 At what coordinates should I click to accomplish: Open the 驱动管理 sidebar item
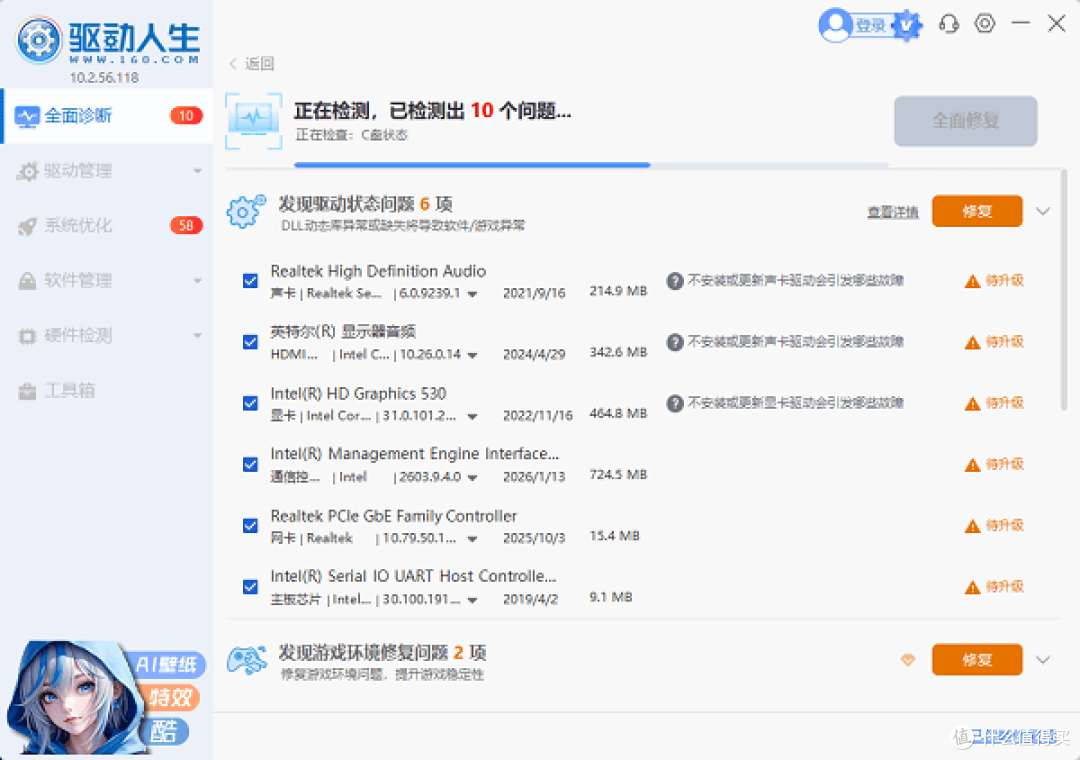[x=107, y=171]
